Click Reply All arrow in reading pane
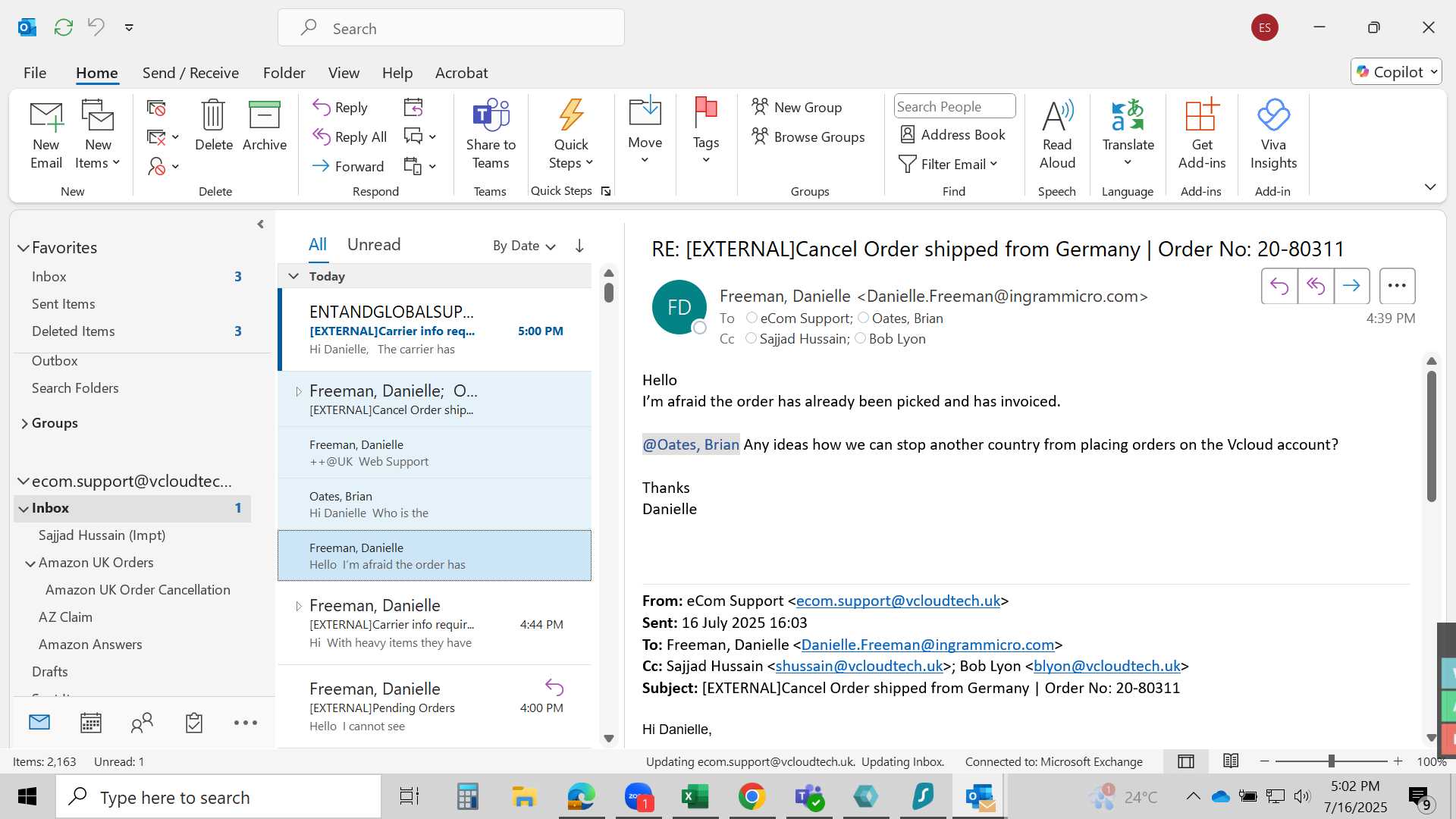Screen dimensions: 1456x819 pyautogui.click(x=1316, y=286)
